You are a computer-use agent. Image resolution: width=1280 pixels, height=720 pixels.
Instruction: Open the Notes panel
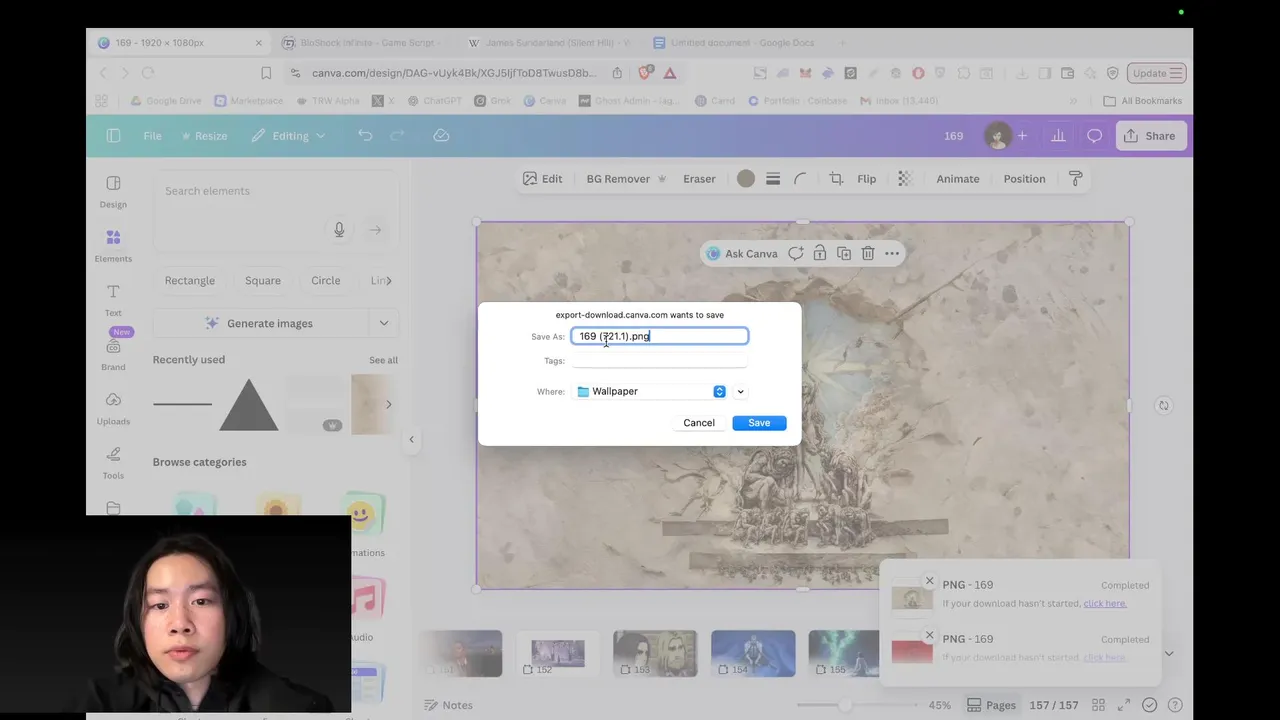[448, 705]
